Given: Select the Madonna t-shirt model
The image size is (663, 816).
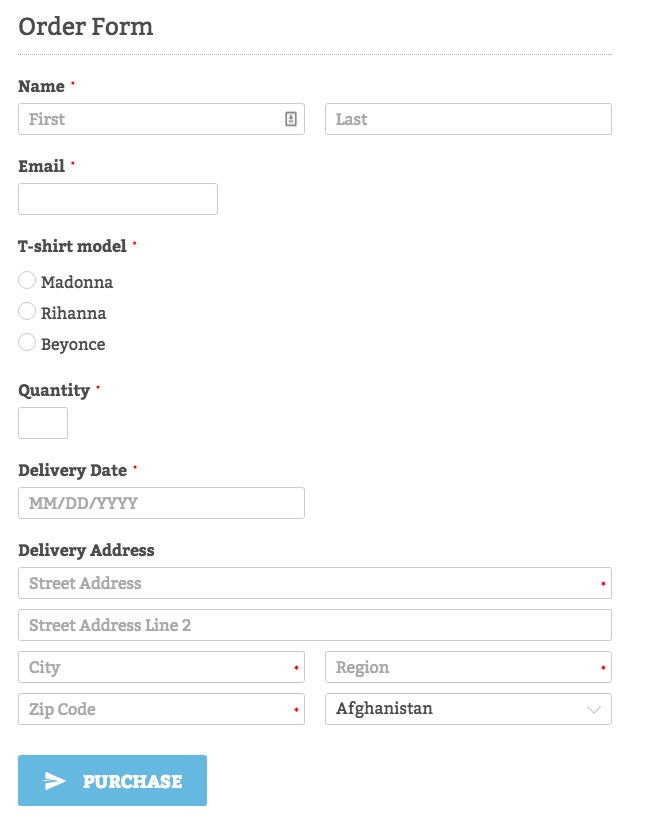Looking at the screenshot, I should (27, 281).
